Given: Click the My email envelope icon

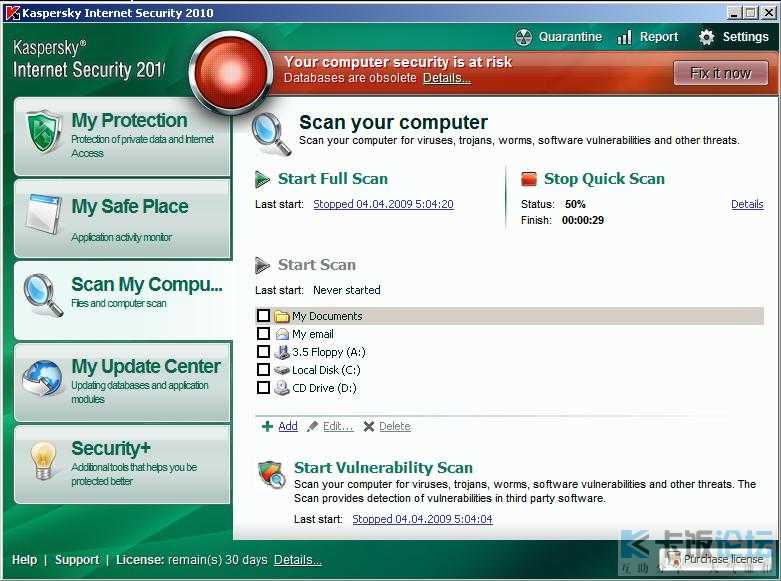Looking at the screenshot, I should 282,334.
